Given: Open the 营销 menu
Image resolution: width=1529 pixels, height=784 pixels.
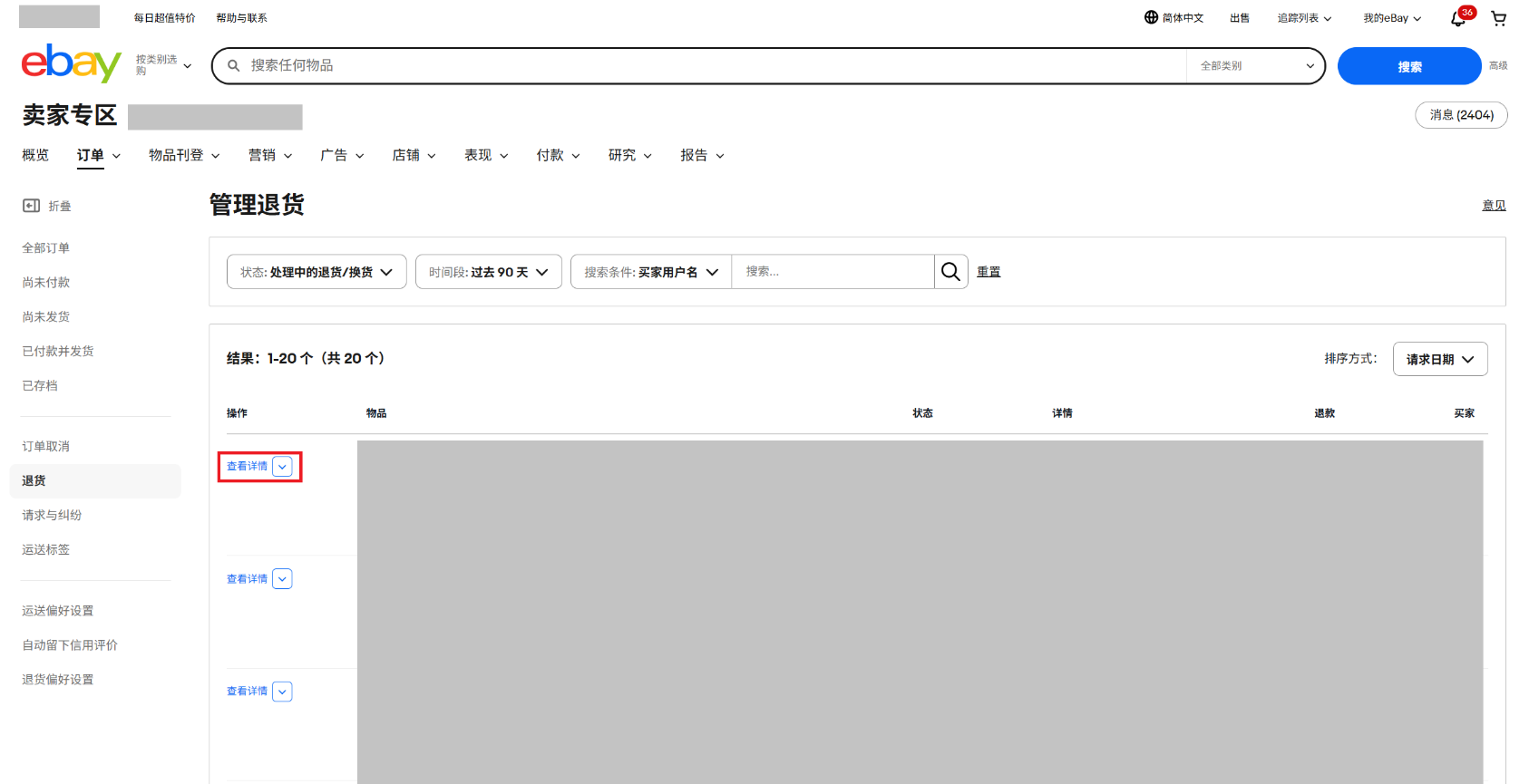Looking at the screenshot, I should [x=270, y=156].
